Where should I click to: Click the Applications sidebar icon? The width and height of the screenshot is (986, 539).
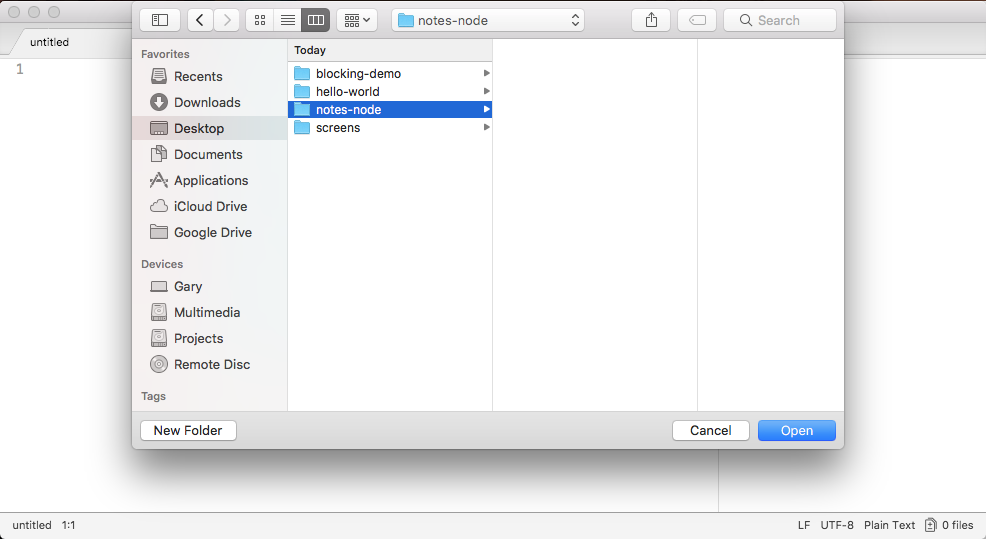[x=159, y=181]
